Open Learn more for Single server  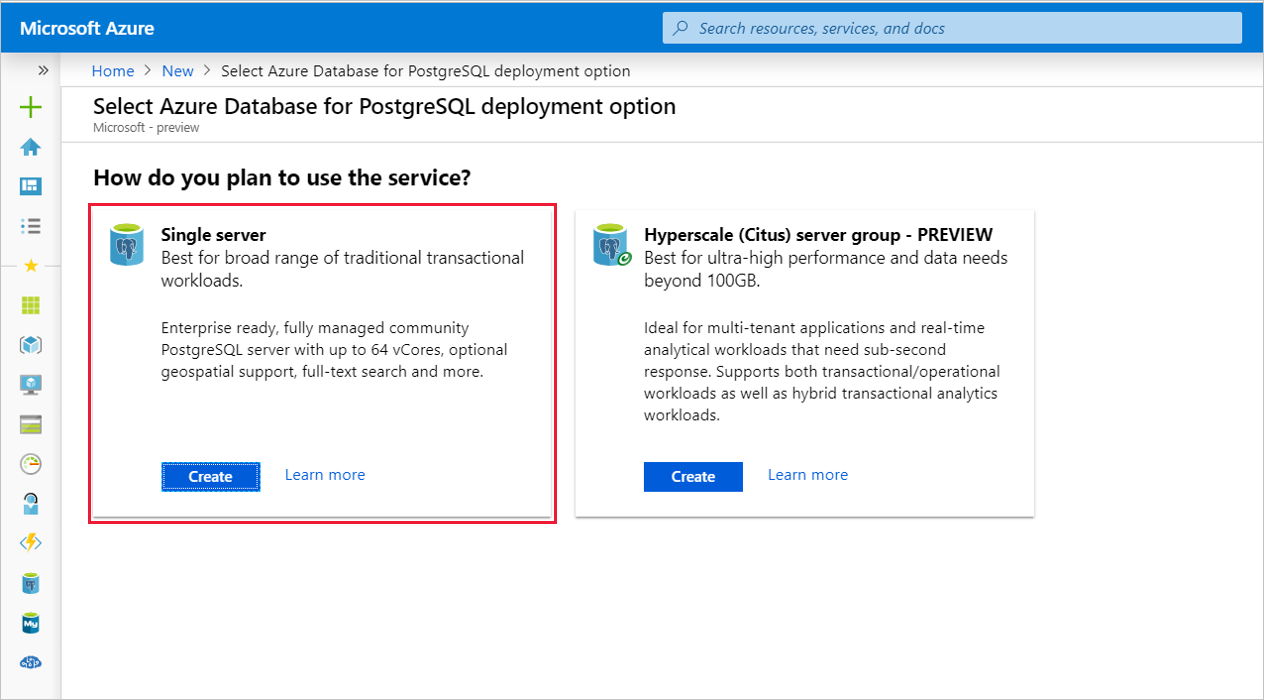click(325, 475)
